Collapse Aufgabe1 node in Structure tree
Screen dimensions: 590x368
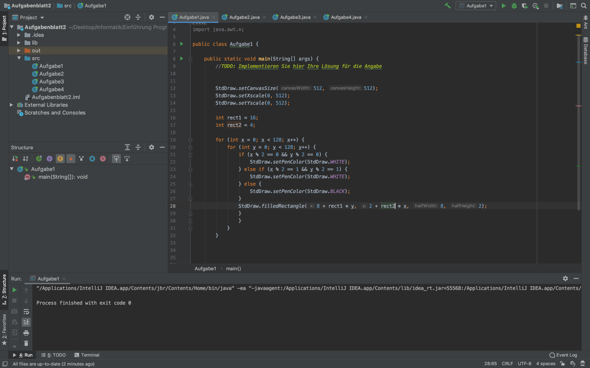point(12,169)
